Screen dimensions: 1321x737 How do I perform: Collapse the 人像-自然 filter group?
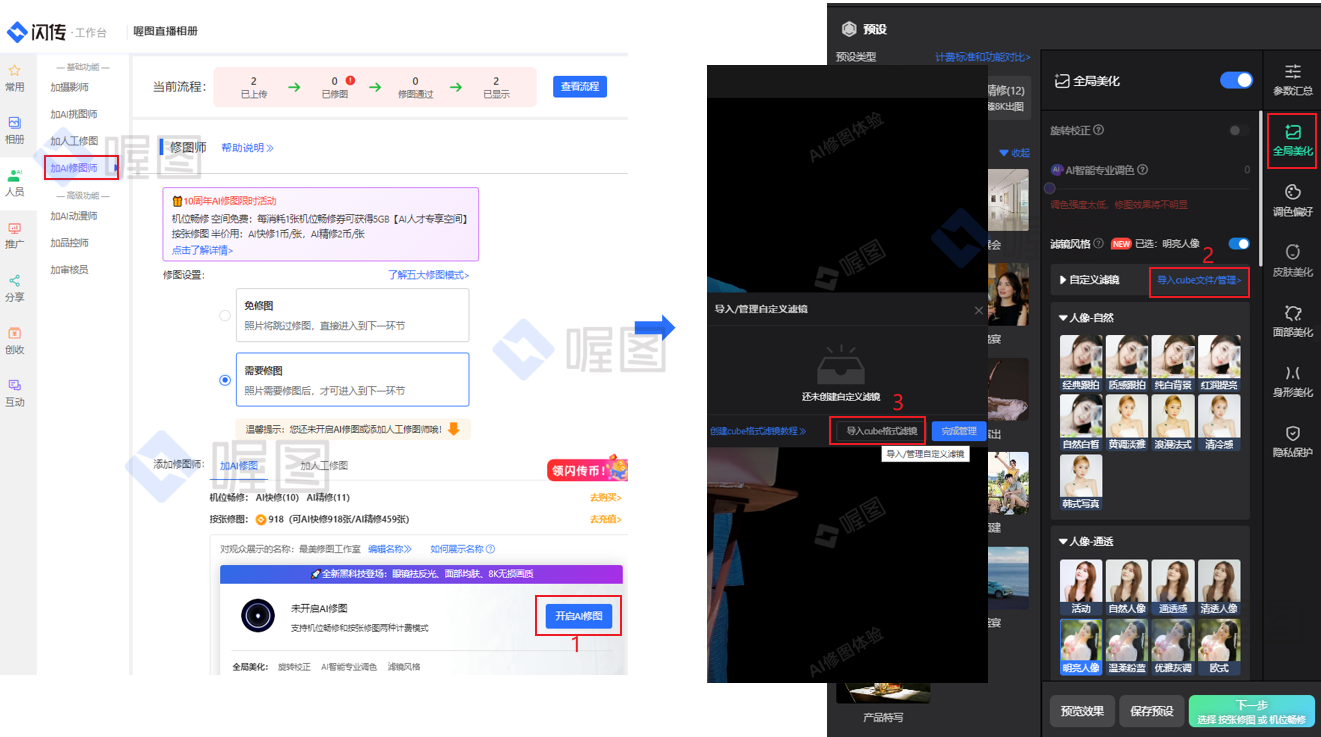(x=1087, y=317)
